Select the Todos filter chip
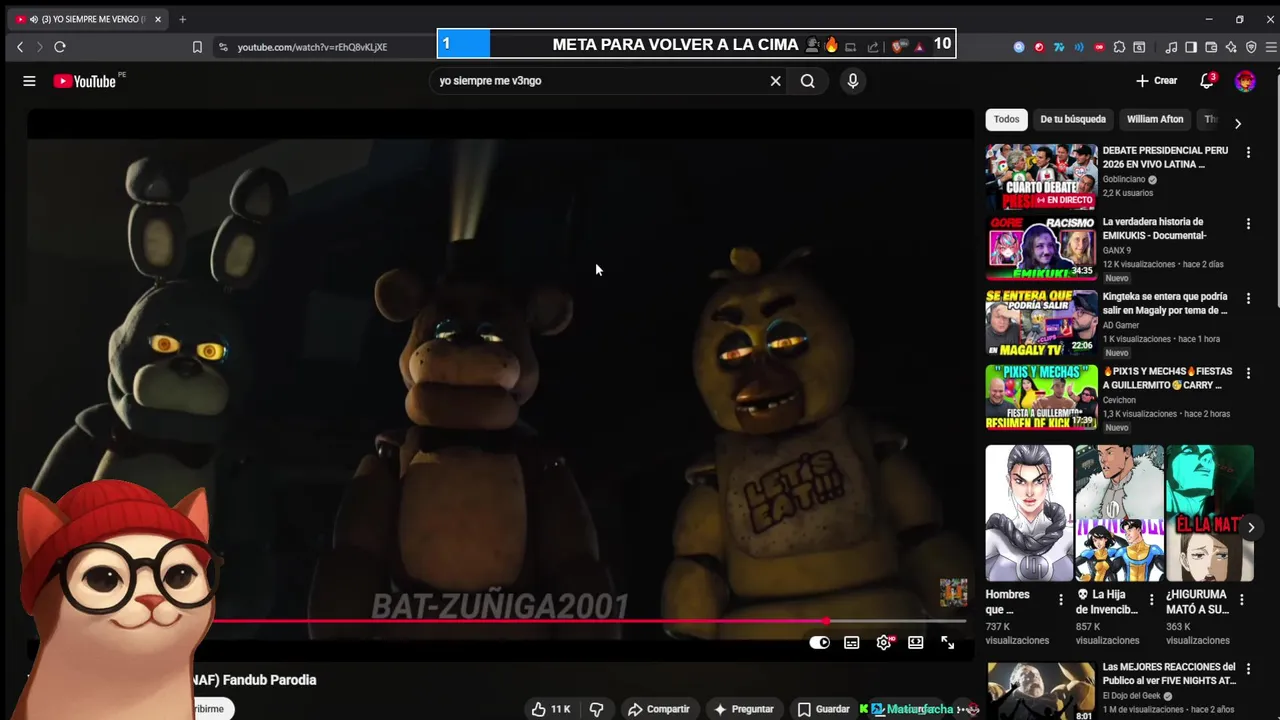Screen dimensions: 1280x720 coord(1007,119)
